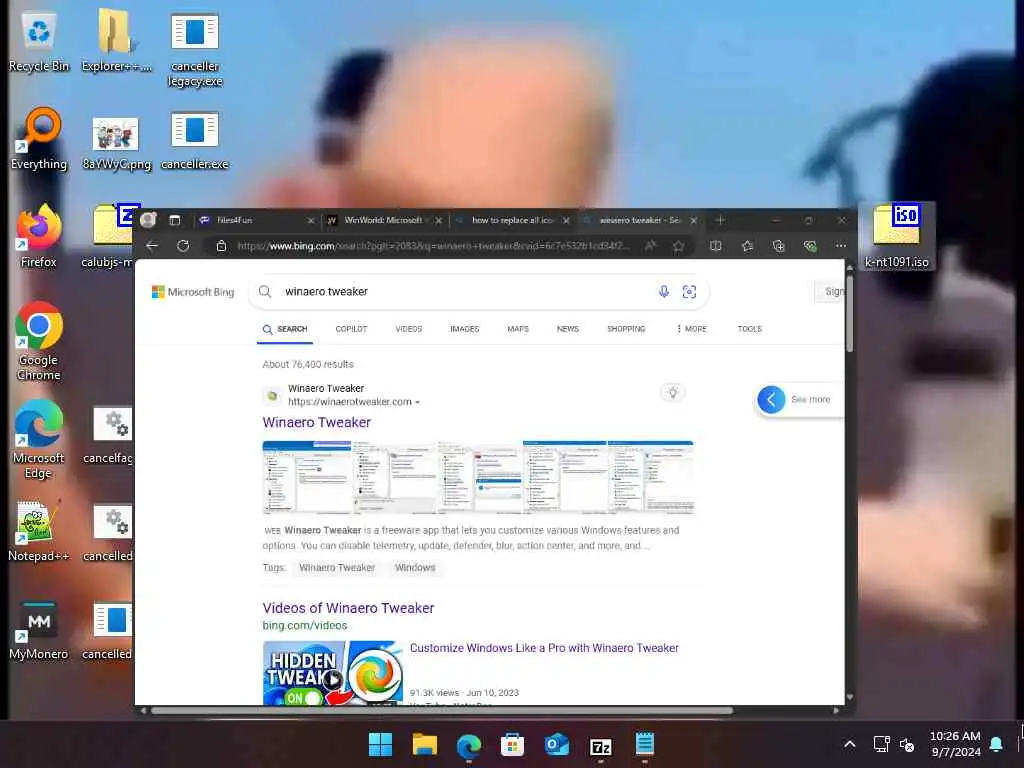Open 7-Zip from the taskbar
Screen dimensions: 1024x768
(601, 744)
